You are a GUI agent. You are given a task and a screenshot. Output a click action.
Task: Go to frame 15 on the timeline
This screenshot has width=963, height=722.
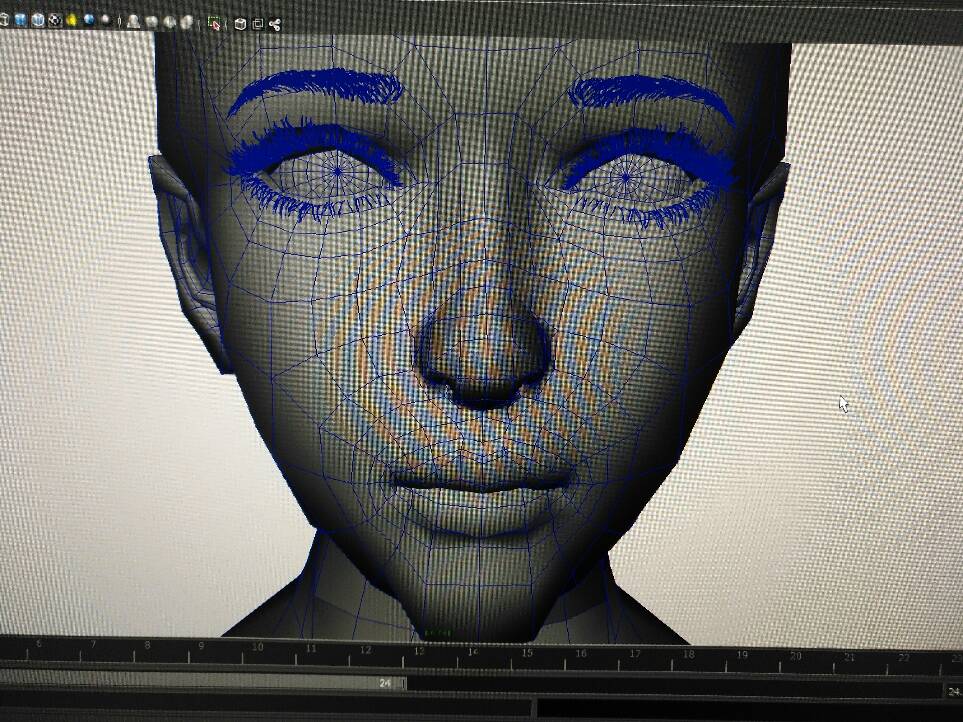click(x=527, y=653)
